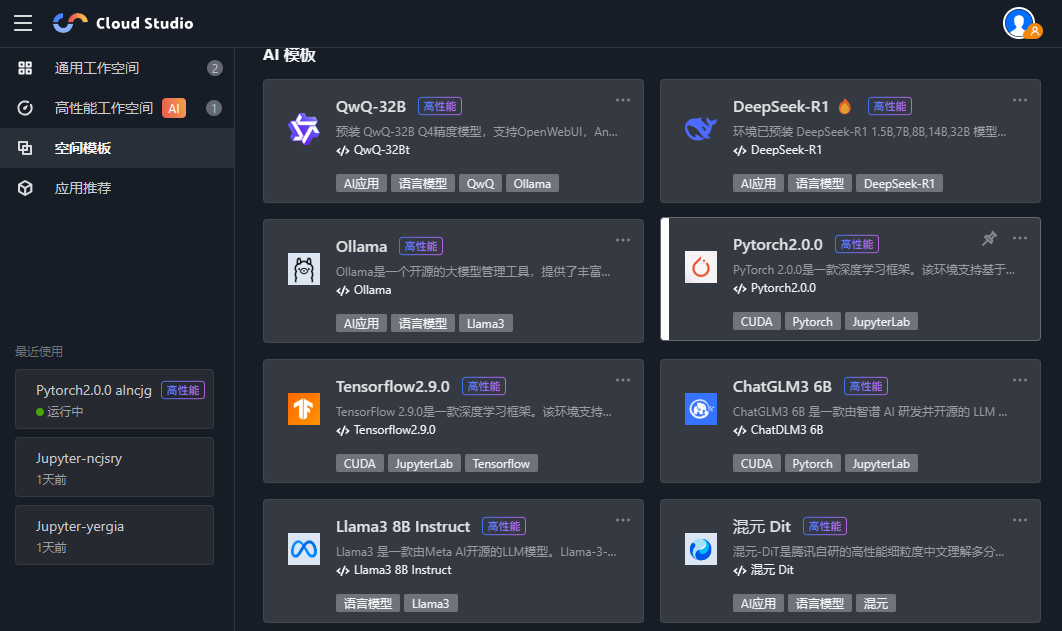
Task: Go to 通用工作空间 in the sidebar
Action: tap(117, 68)
